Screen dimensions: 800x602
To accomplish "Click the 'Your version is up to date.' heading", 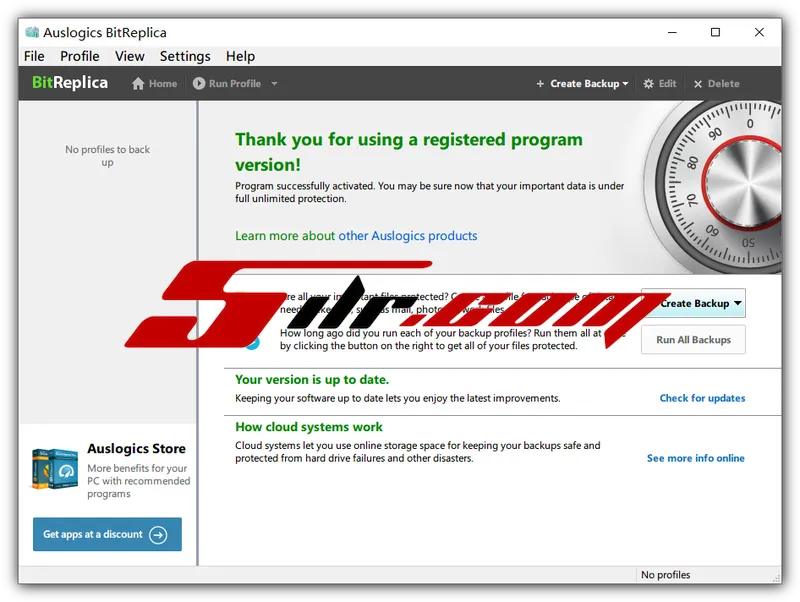I will pyautogui.click(x=312, y=380).
